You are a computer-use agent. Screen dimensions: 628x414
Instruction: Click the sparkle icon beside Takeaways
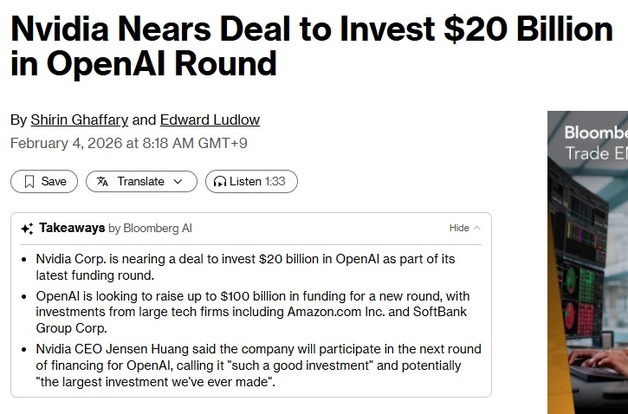[x=27, y=228]
